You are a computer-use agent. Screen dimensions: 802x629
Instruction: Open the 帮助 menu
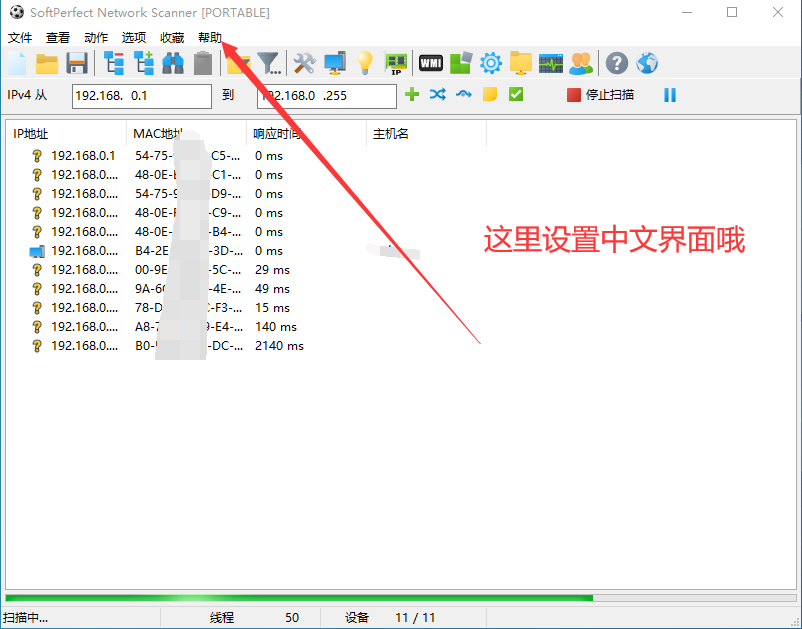coord(210,38)
